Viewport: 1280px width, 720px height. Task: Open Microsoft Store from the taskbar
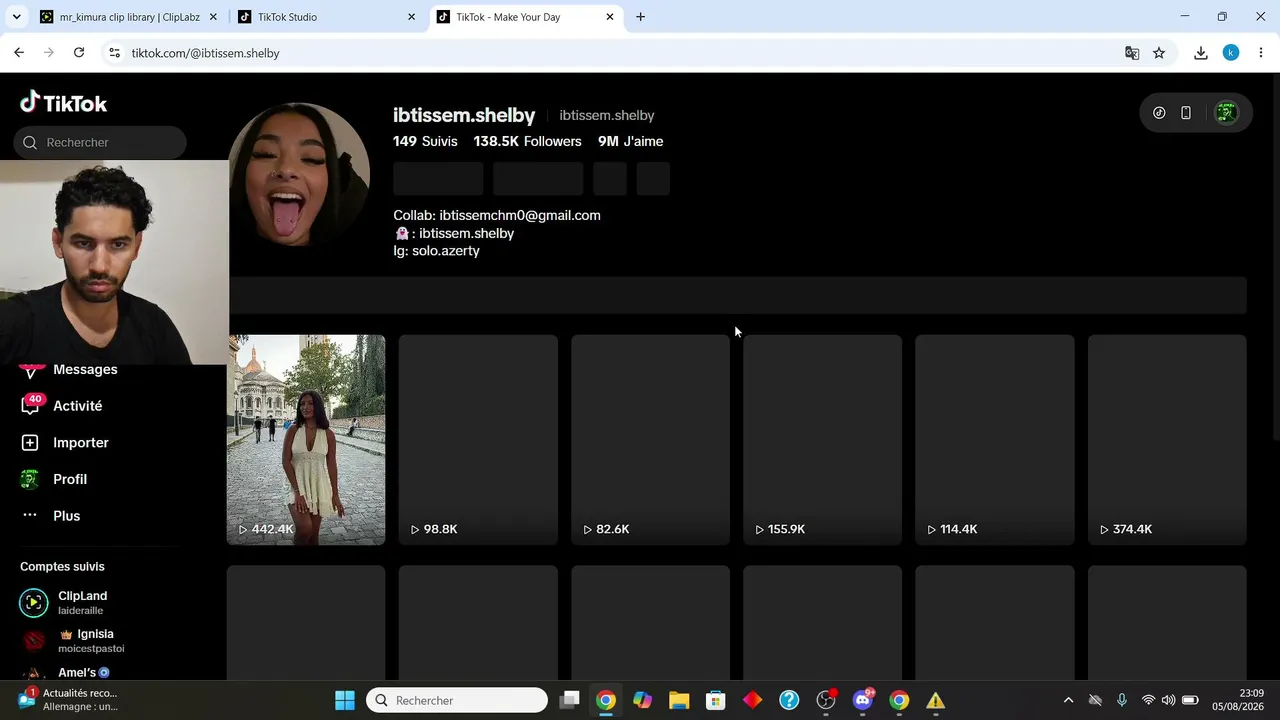[715, 700]
